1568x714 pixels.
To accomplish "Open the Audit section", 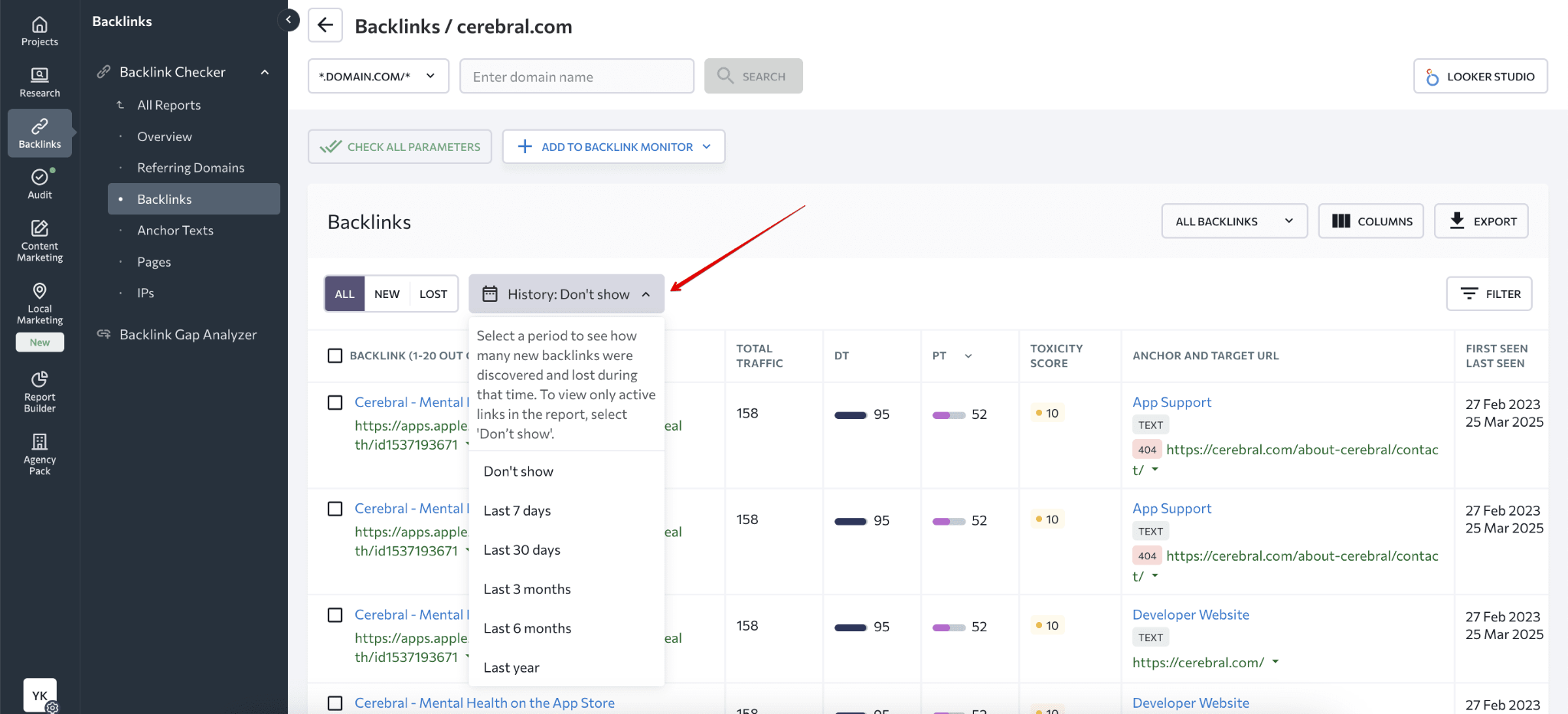I will (x=39, y=182).
